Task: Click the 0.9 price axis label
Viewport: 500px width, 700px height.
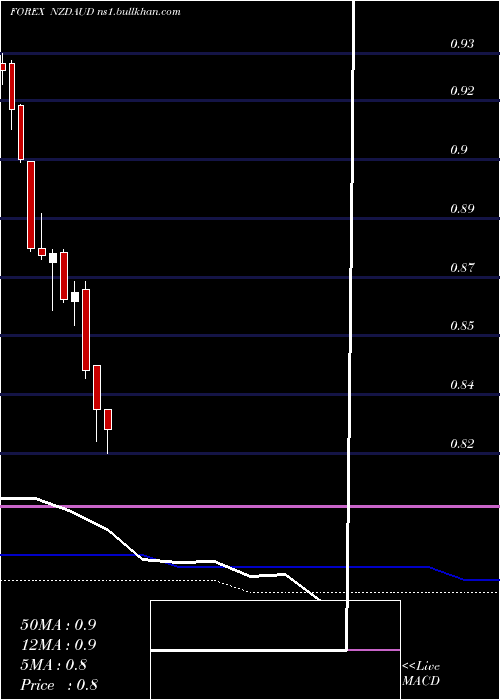Action: 458,150
